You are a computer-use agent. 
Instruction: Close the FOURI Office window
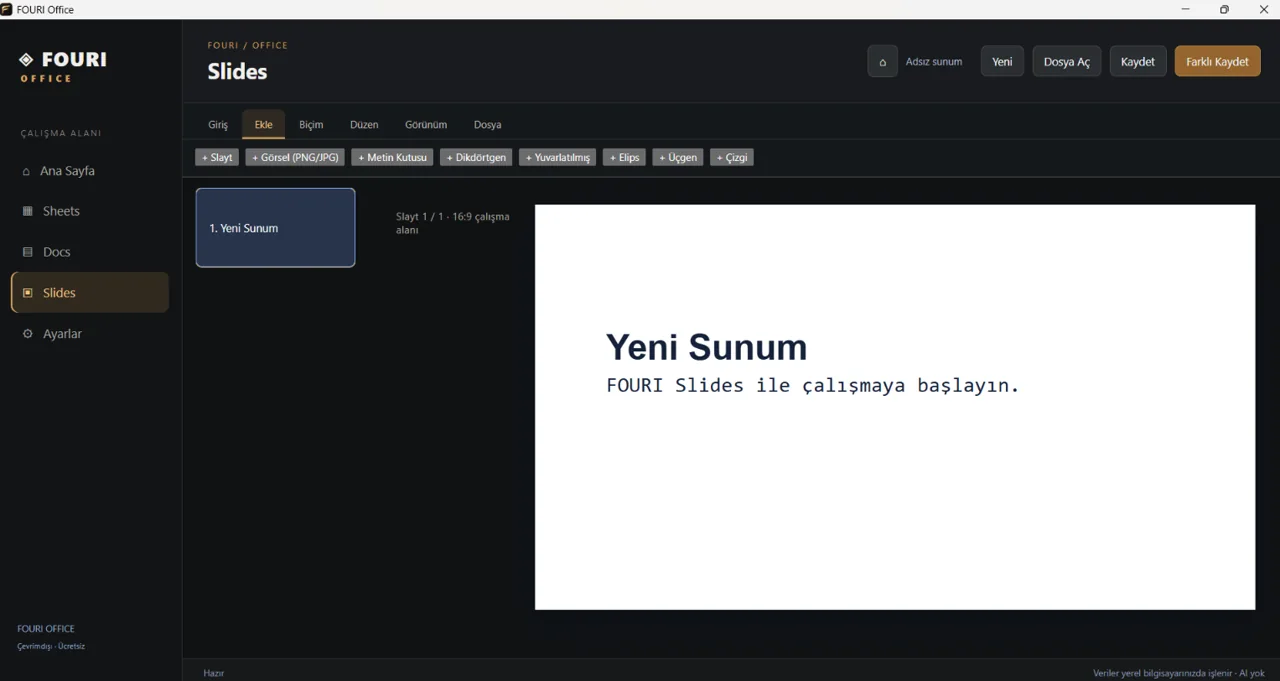pyautogui.click(x=1262, y=9)
